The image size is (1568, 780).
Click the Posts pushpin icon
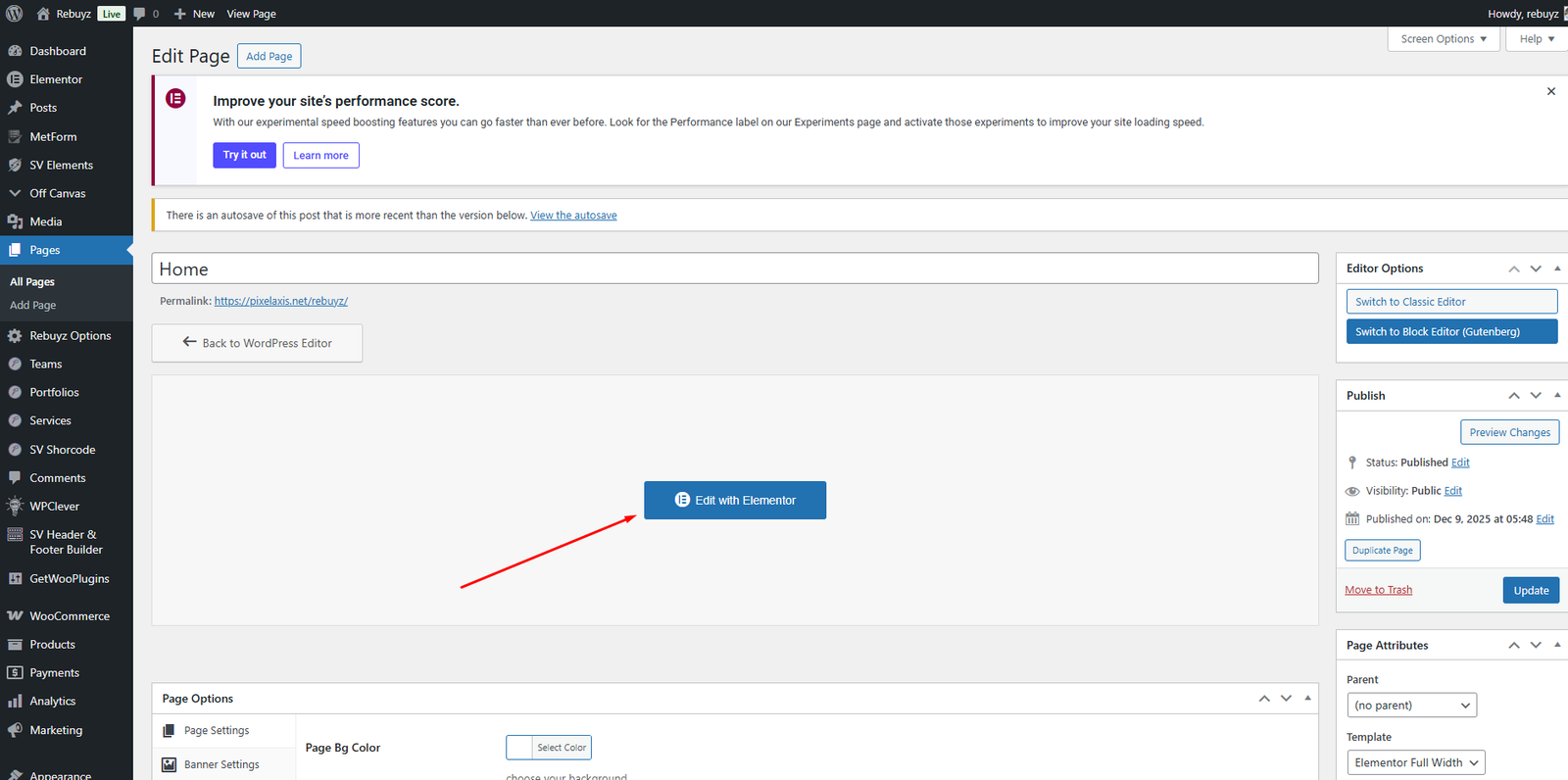tap(15, 108)
